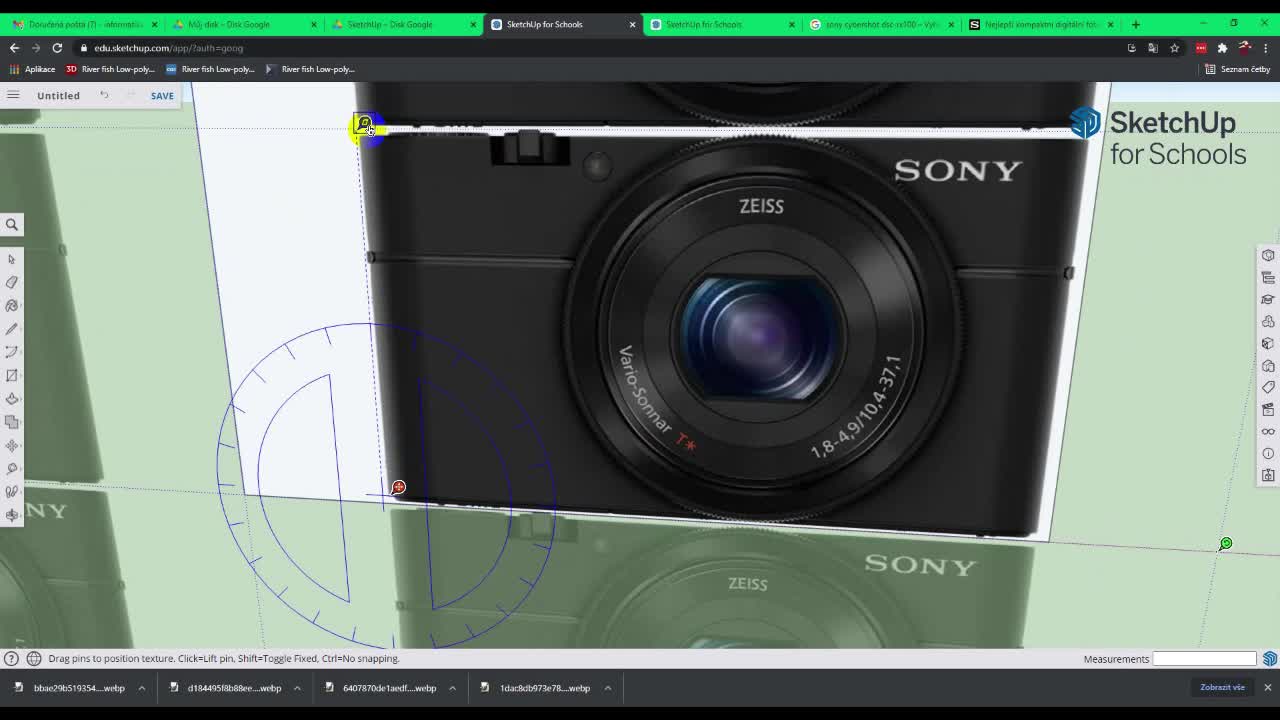Open the Model Info panel

coord(1268,453)
